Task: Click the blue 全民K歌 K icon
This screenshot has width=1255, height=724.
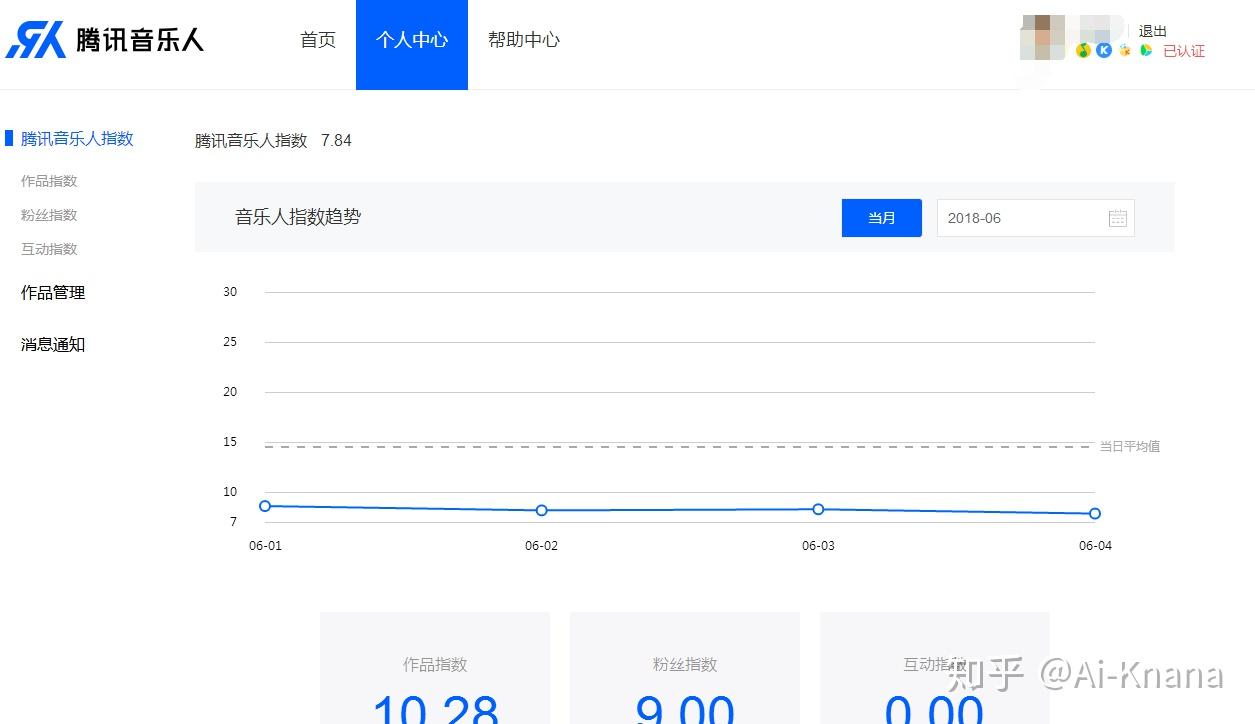Action: 1103,50
